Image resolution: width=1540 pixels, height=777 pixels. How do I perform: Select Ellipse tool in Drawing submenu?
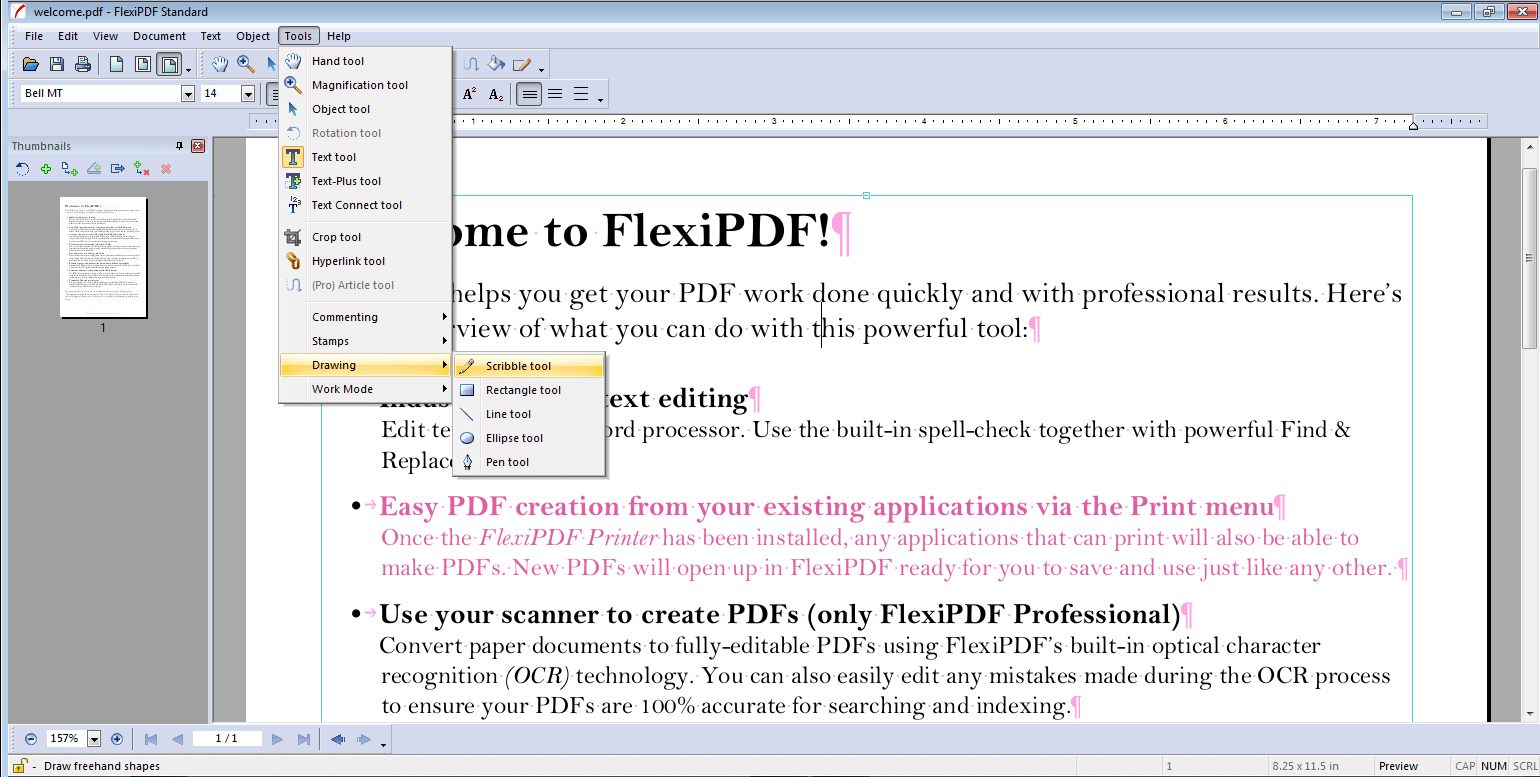pos(529,438)
